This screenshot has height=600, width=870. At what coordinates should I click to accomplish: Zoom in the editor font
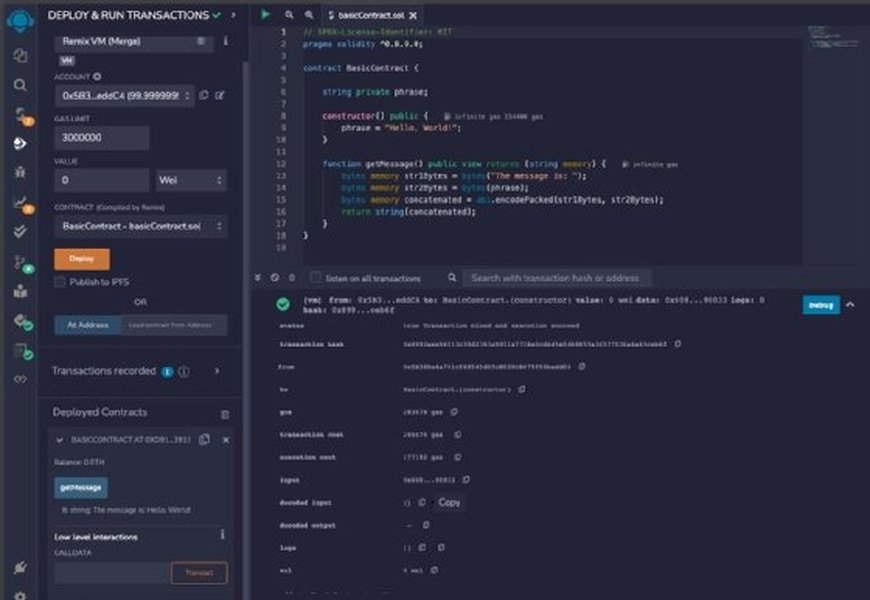click(309, 15)
